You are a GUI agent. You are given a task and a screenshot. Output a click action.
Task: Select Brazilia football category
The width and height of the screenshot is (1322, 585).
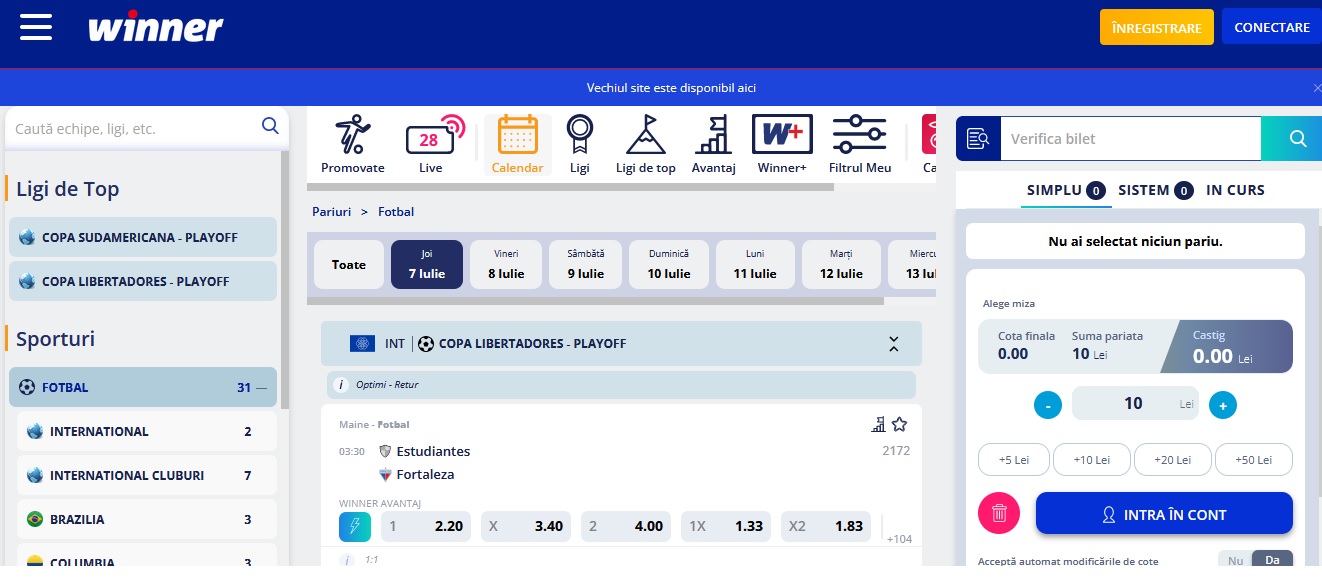(147, 519)
